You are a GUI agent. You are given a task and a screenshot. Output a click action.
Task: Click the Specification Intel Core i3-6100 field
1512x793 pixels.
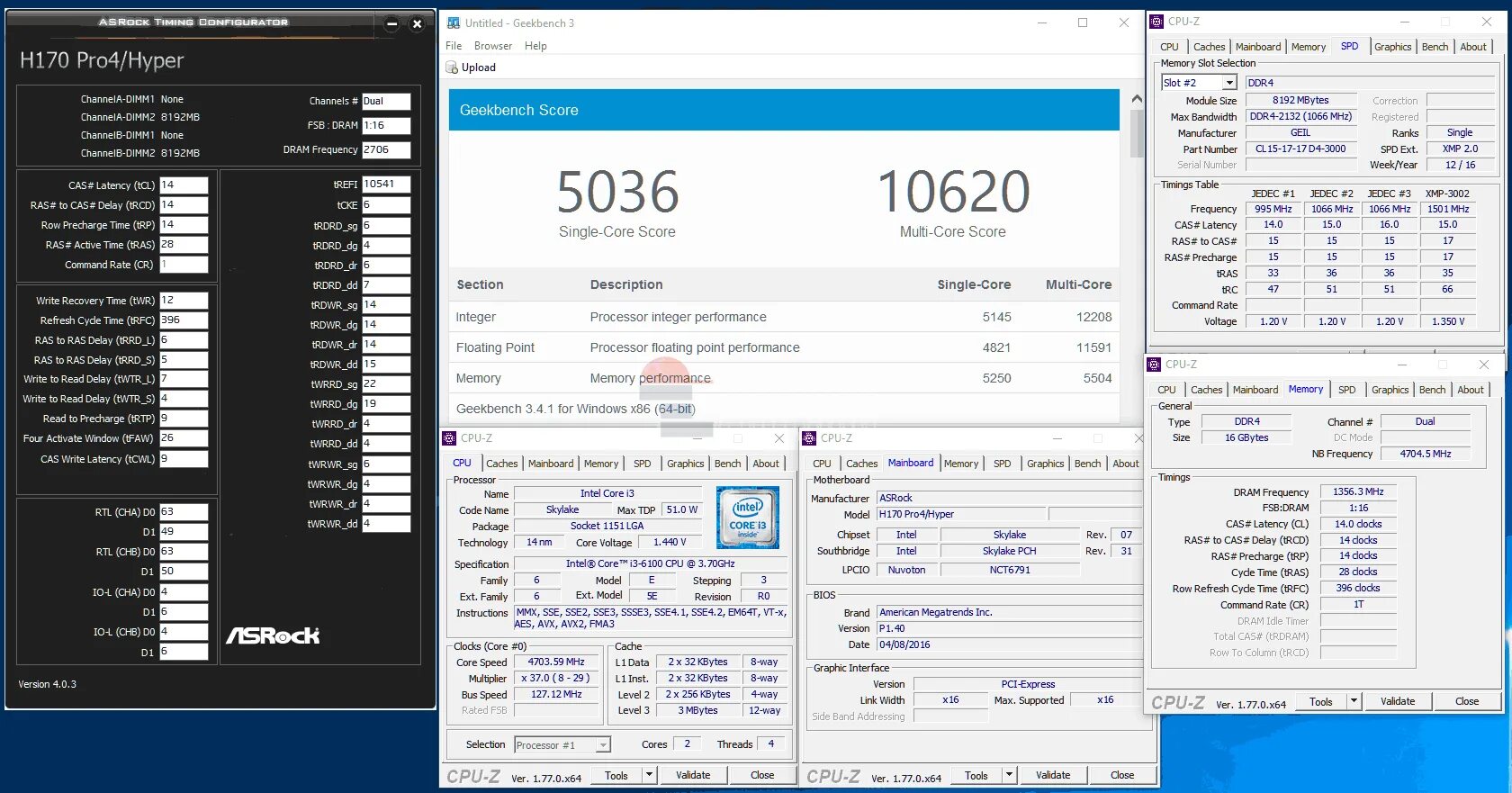coord(650,563)
